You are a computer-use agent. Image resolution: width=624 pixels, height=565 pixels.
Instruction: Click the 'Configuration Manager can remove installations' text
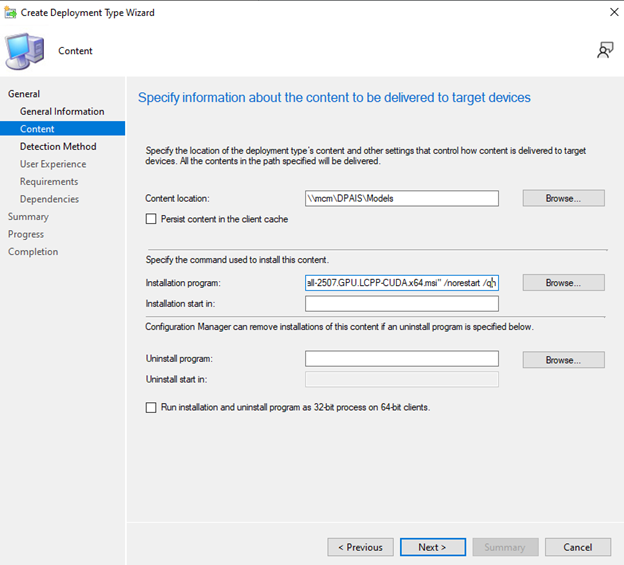(339, 327)
